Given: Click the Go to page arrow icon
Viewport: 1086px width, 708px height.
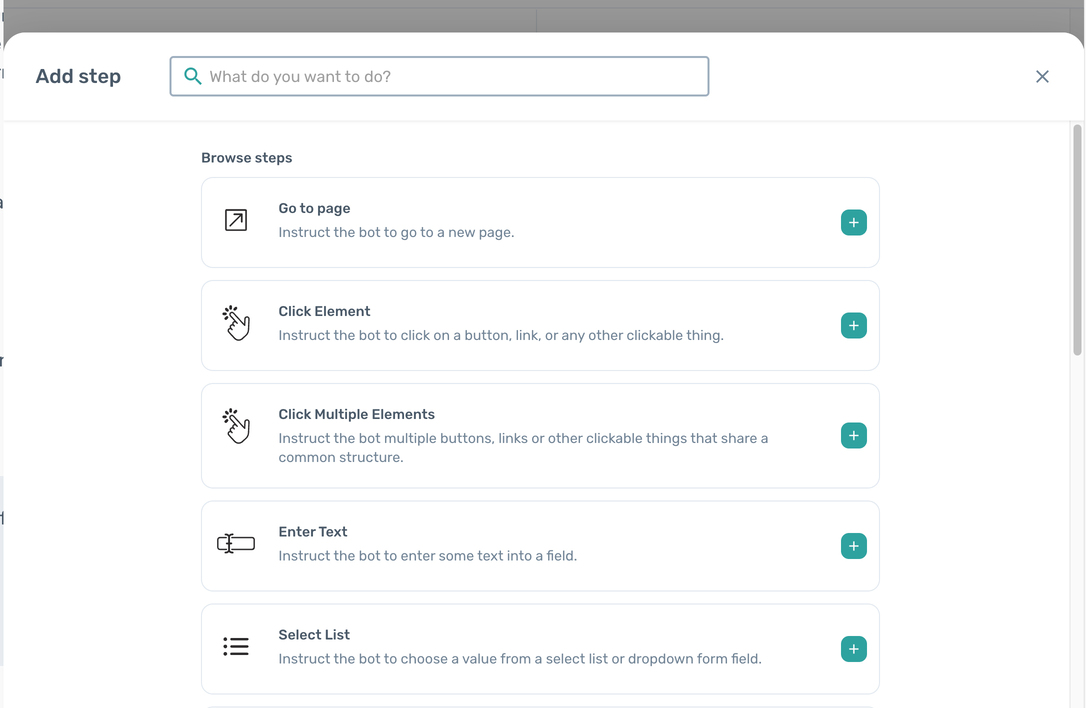Looking at the screenshot, I should (x=236, y=220).
